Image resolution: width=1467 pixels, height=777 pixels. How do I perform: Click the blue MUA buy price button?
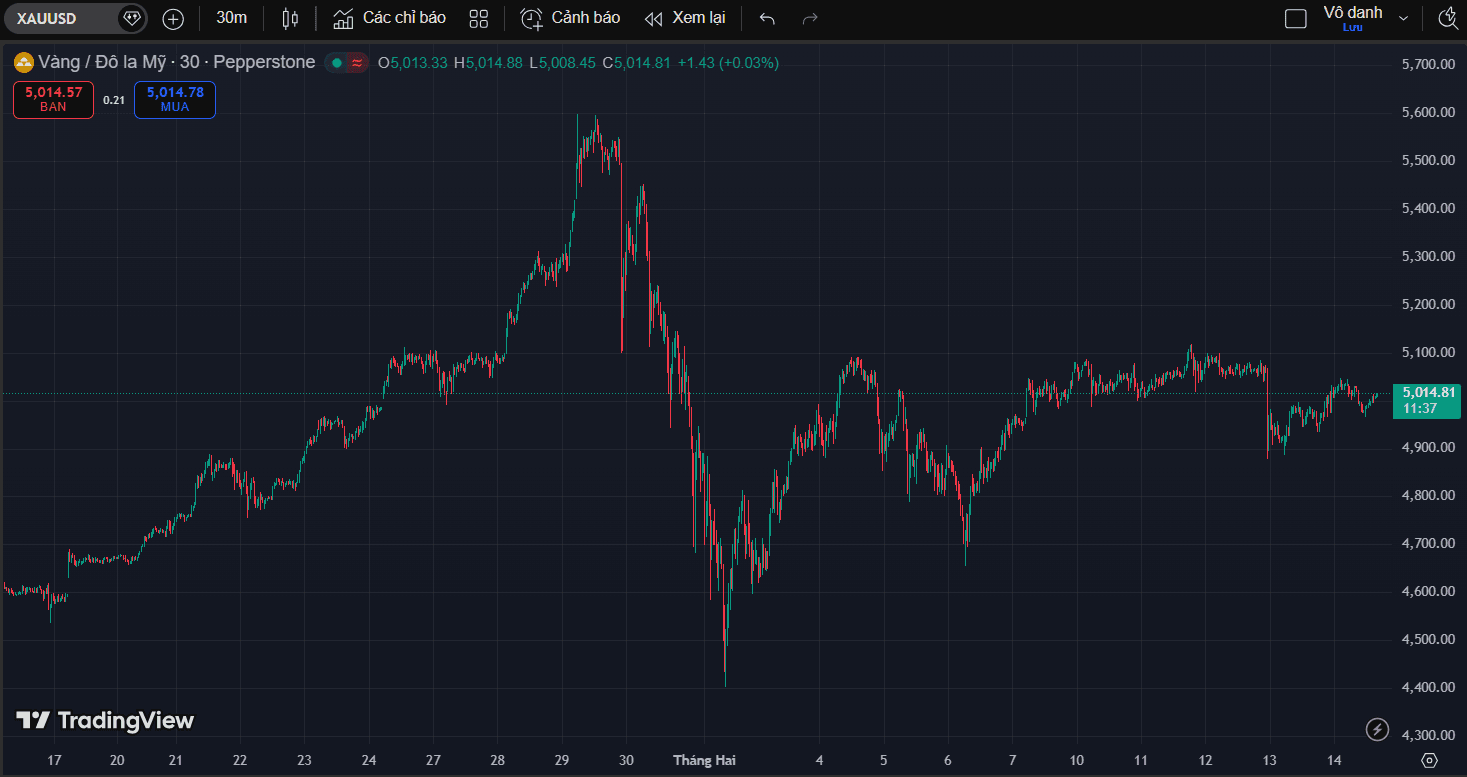tap(175, 99)
